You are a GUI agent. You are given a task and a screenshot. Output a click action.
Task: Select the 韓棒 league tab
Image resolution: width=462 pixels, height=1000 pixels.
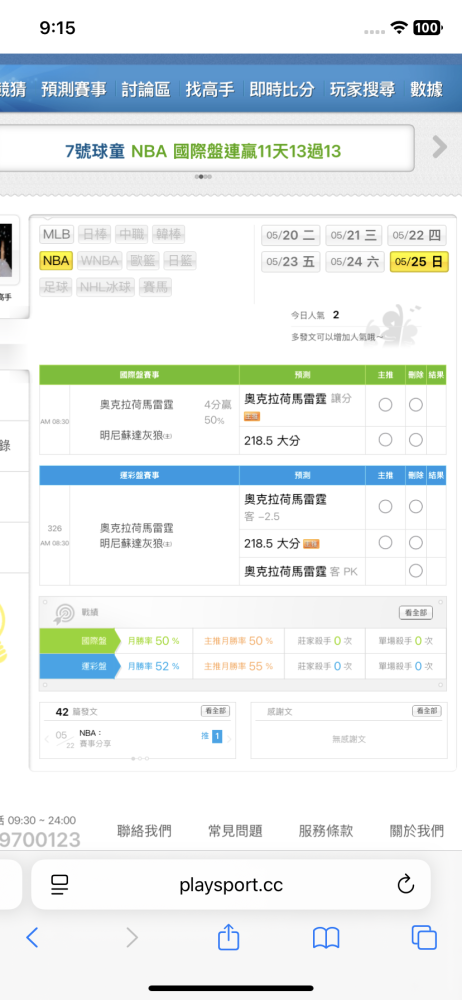coord(168,234)
